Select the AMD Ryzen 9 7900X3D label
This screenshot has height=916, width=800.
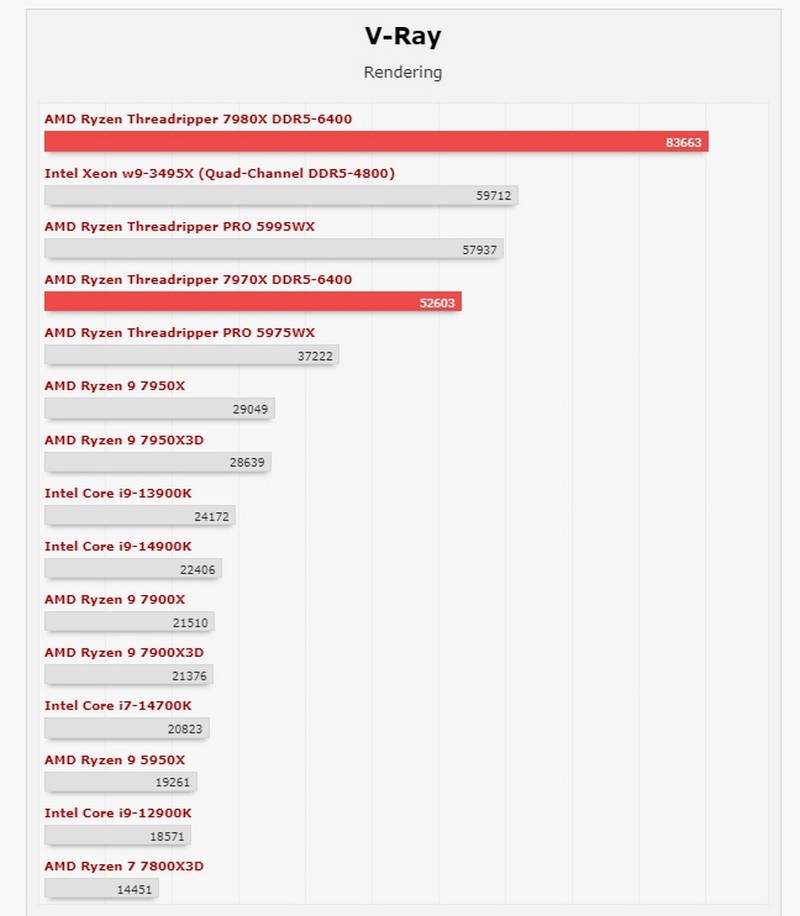124,653
